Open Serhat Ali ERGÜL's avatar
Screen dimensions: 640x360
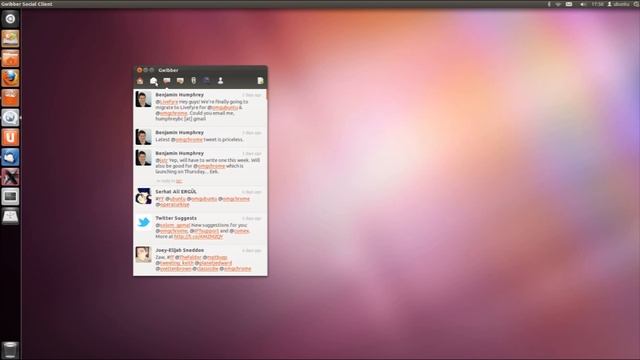143,196
